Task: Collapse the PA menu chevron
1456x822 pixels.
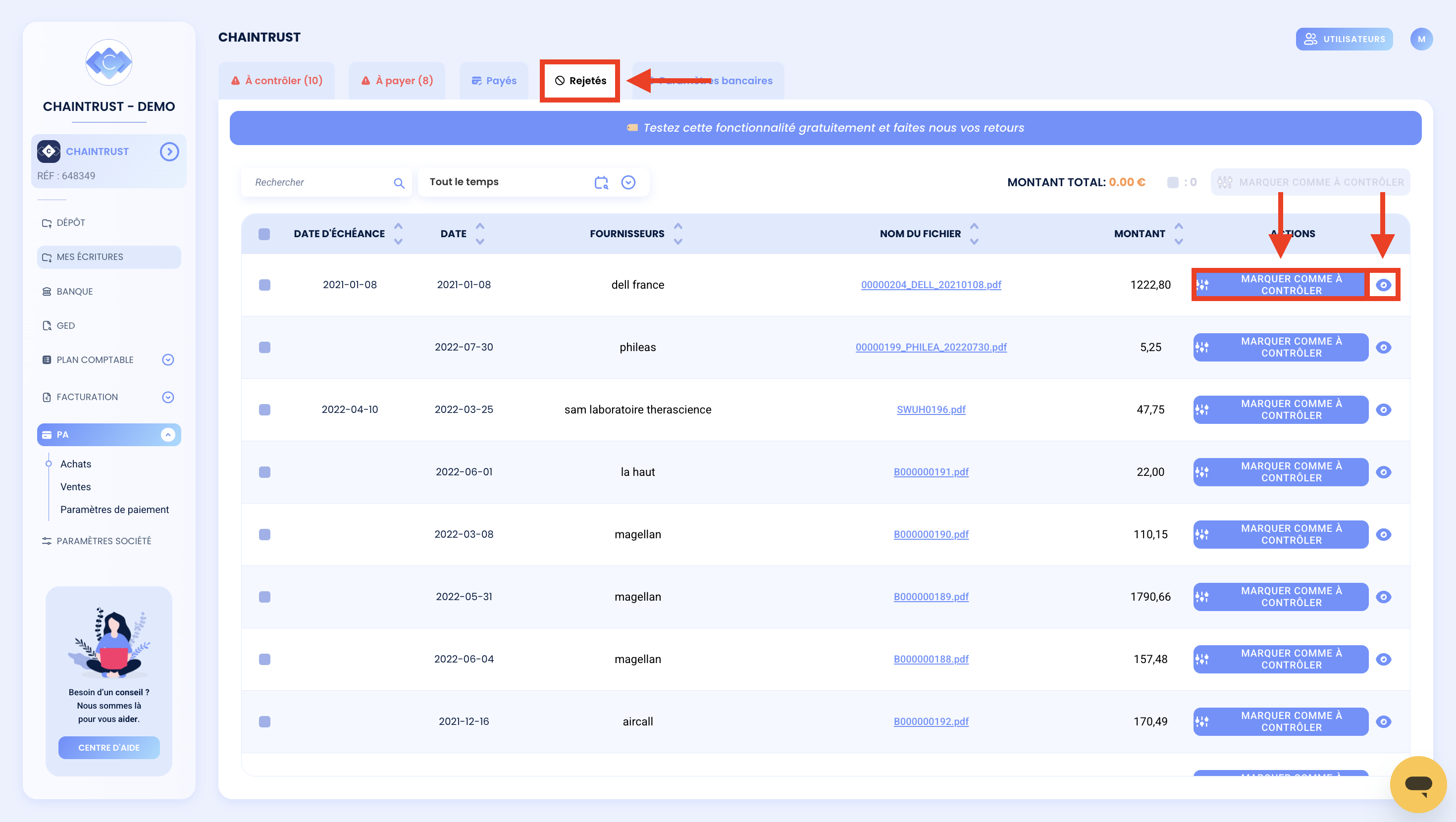Action: (168, 434)
